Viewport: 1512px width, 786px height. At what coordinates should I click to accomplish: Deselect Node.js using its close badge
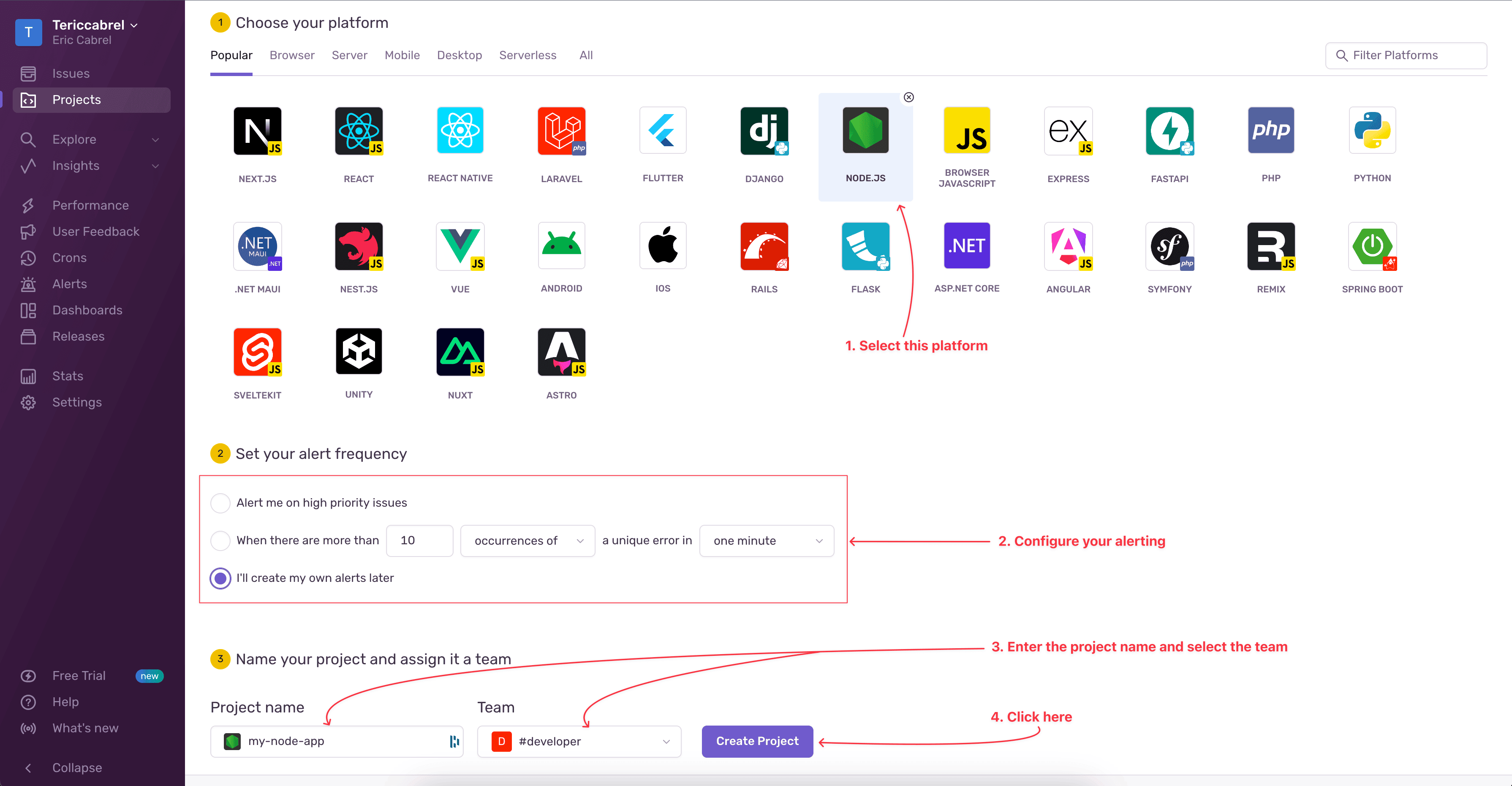pyautogui.click(x=908, y=97)
